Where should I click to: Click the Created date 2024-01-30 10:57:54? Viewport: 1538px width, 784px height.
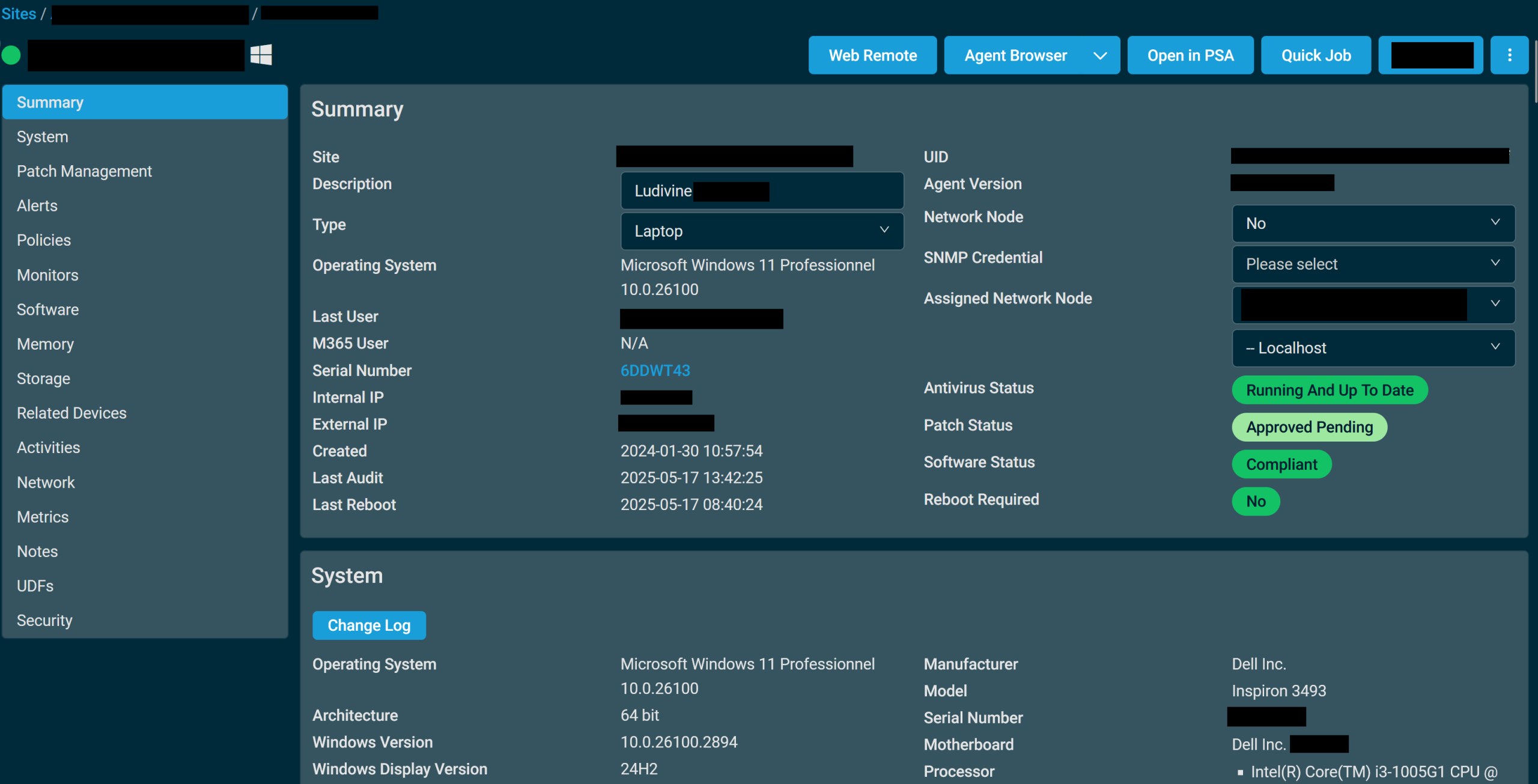point(691,451)
